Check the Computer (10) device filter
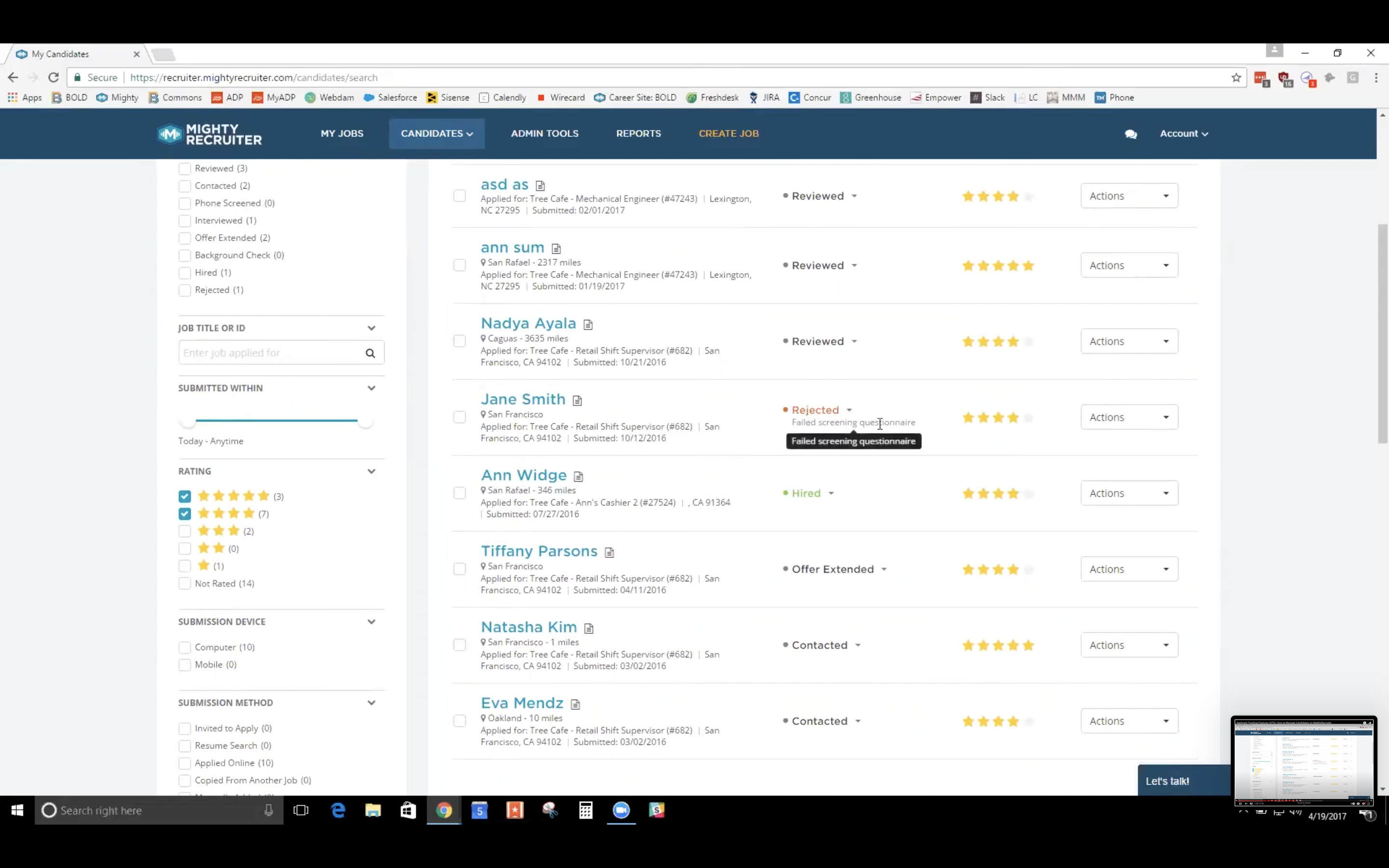 (184, 648)
